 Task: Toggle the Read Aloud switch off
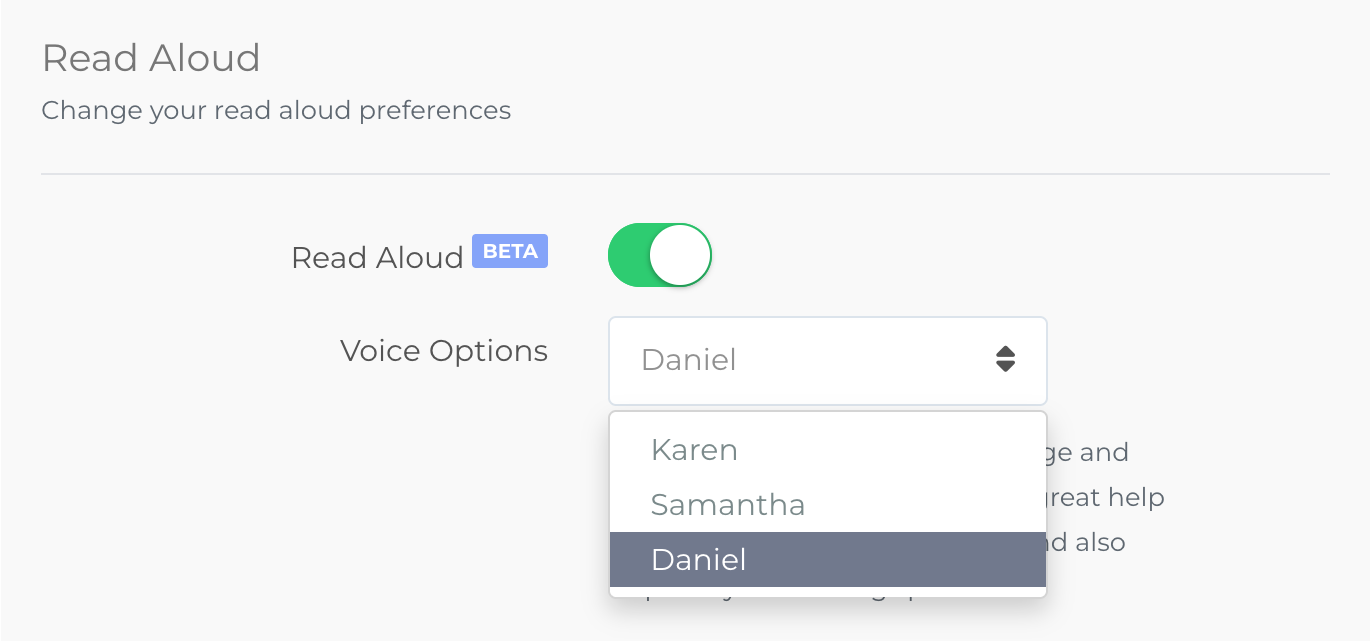[659, 255]
